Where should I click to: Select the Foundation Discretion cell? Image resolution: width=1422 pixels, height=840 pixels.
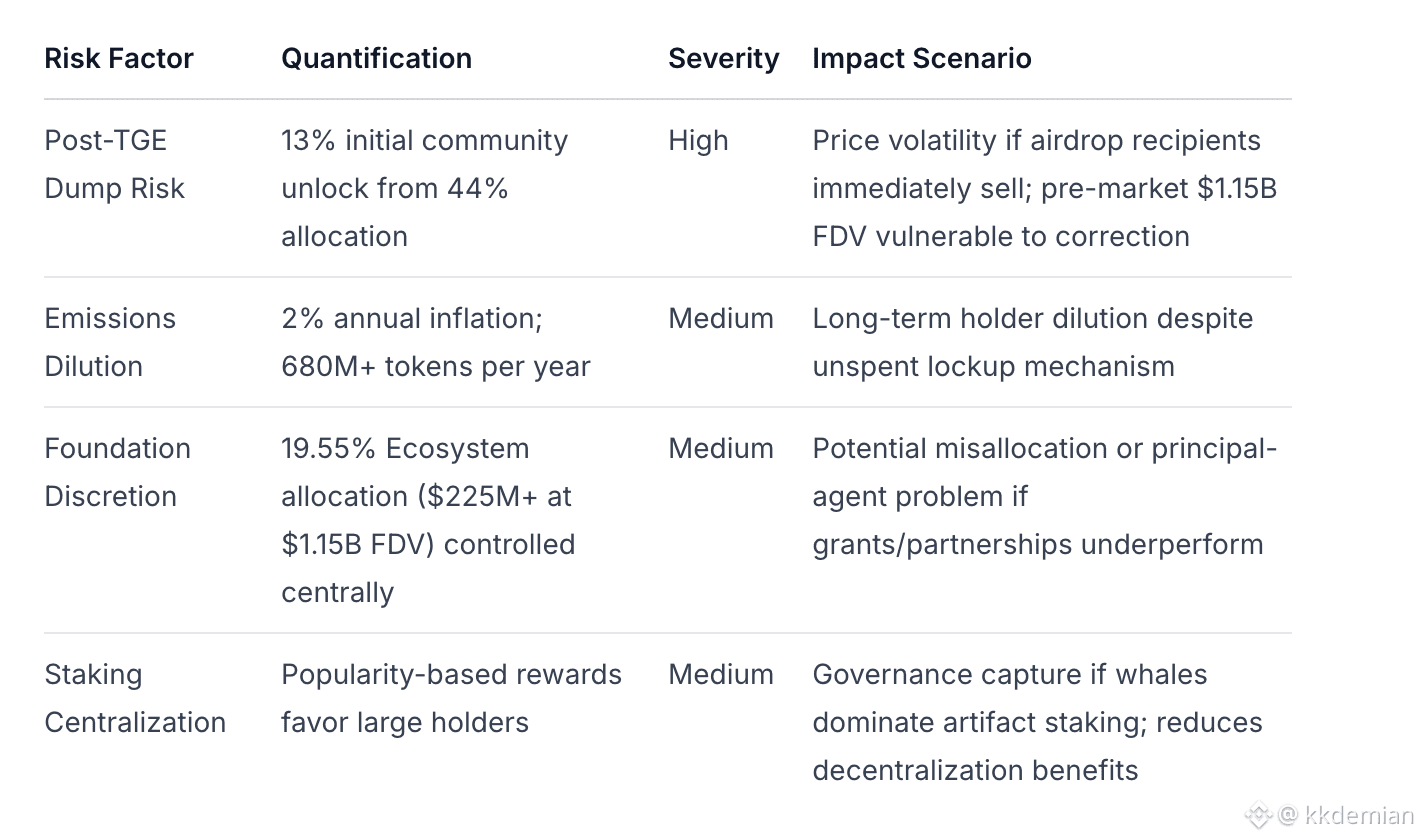click(117, 472)
